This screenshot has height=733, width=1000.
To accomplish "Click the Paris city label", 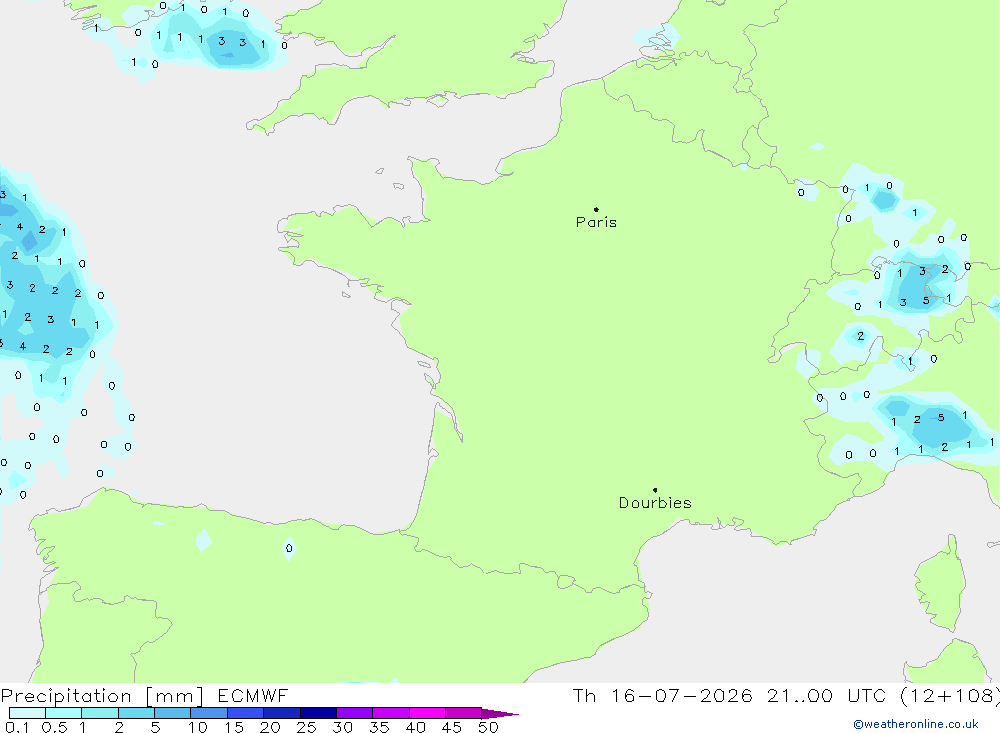I will tap(596, 222).
